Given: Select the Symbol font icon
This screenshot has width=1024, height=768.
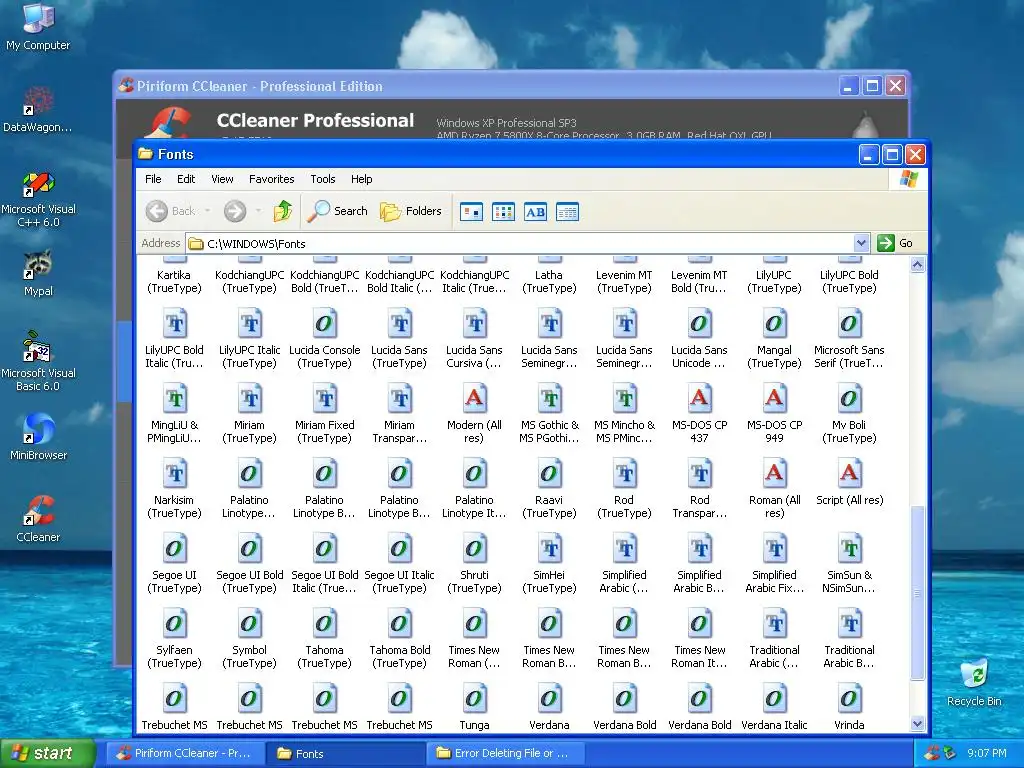Looking at the screenshot, I should [249, 639].
